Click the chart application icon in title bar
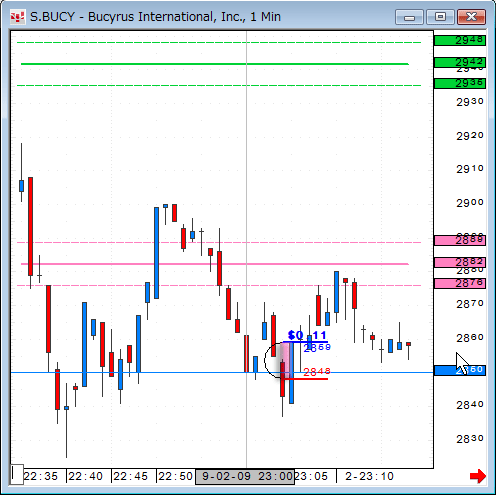Screen dimensions: 496x495 coord(17,17)
